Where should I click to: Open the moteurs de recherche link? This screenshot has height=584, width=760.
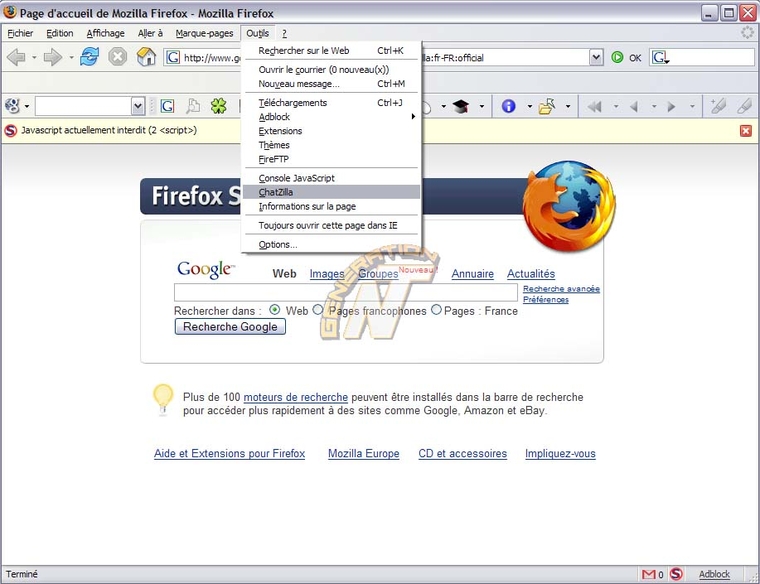coord(296,397)
